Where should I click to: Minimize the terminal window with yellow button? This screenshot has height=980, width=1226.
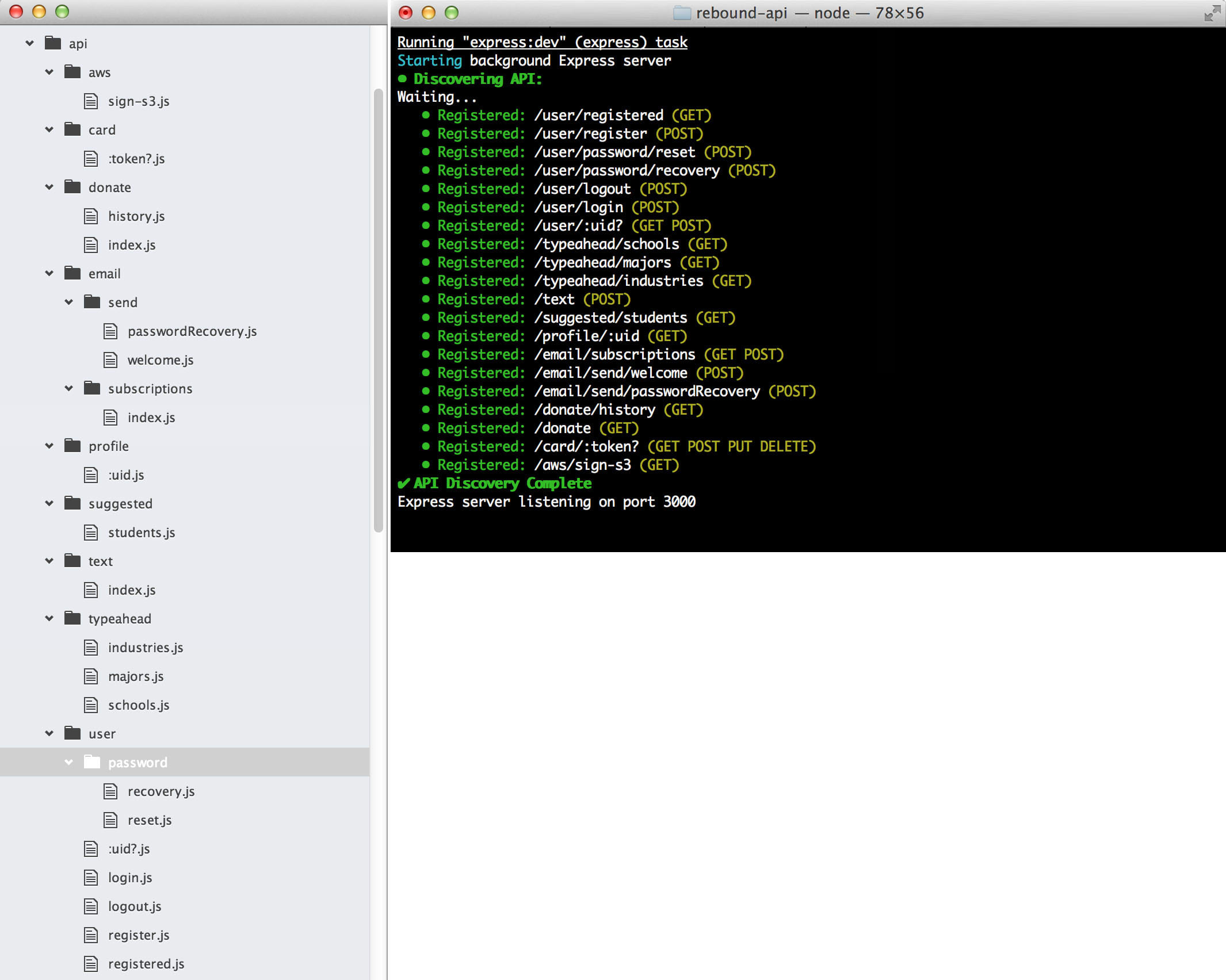point(429,13)
